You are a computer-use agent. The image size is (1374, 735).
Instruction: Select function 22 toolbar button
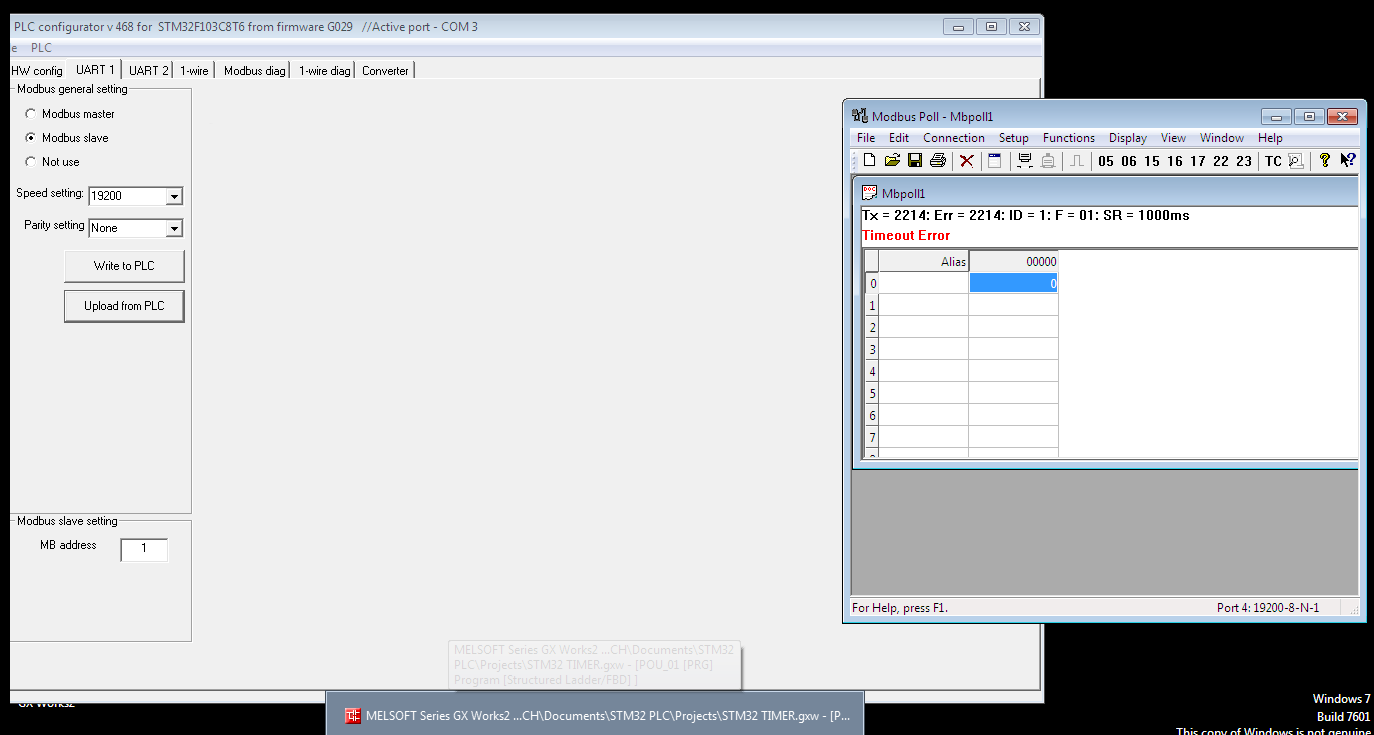[x=1221, y=161]
